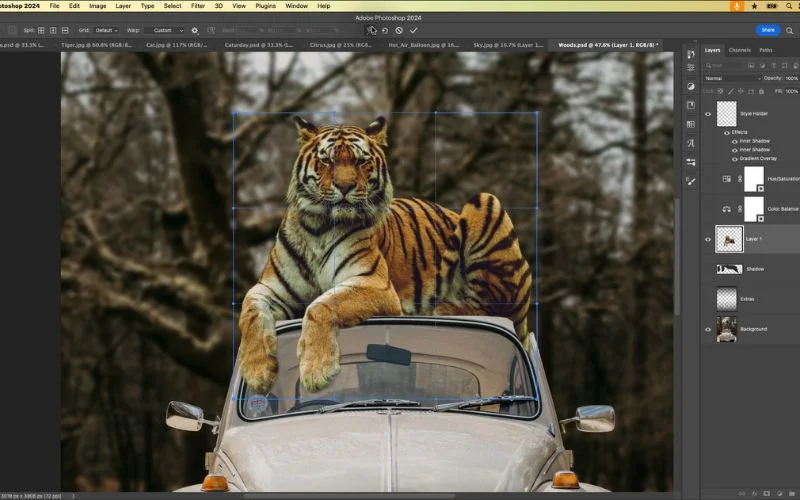The image size is (800, 500).
Task: Hide Layer 1 with its eye icon
Action: tap(708, 239)
